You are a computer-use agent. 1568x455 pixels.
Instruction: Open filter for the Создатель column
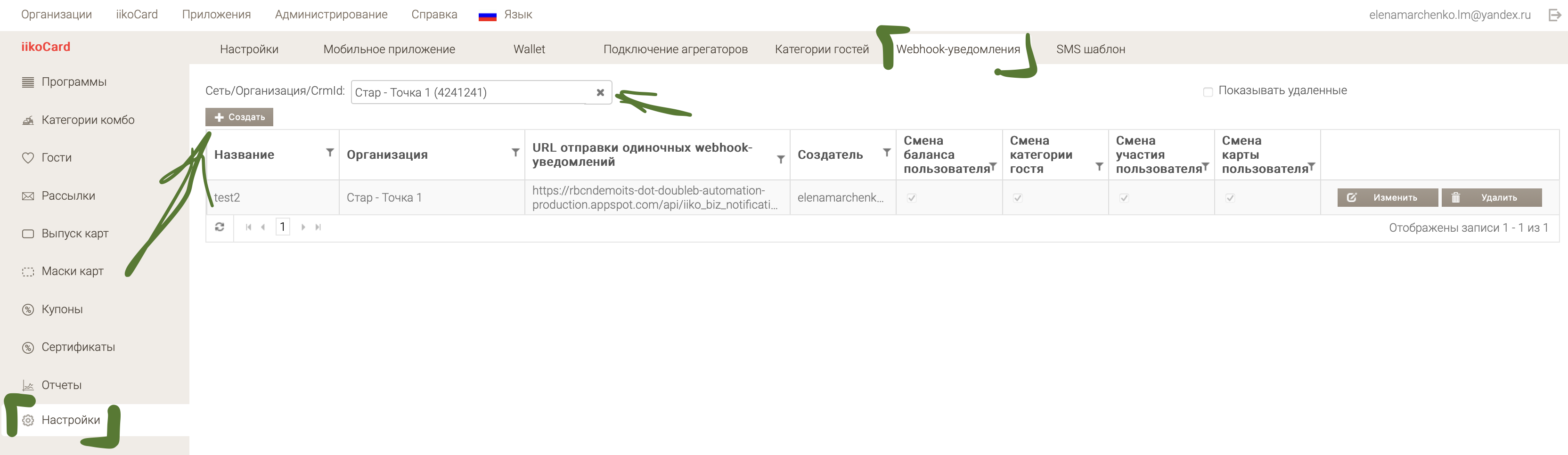click(x=886, y=153)
